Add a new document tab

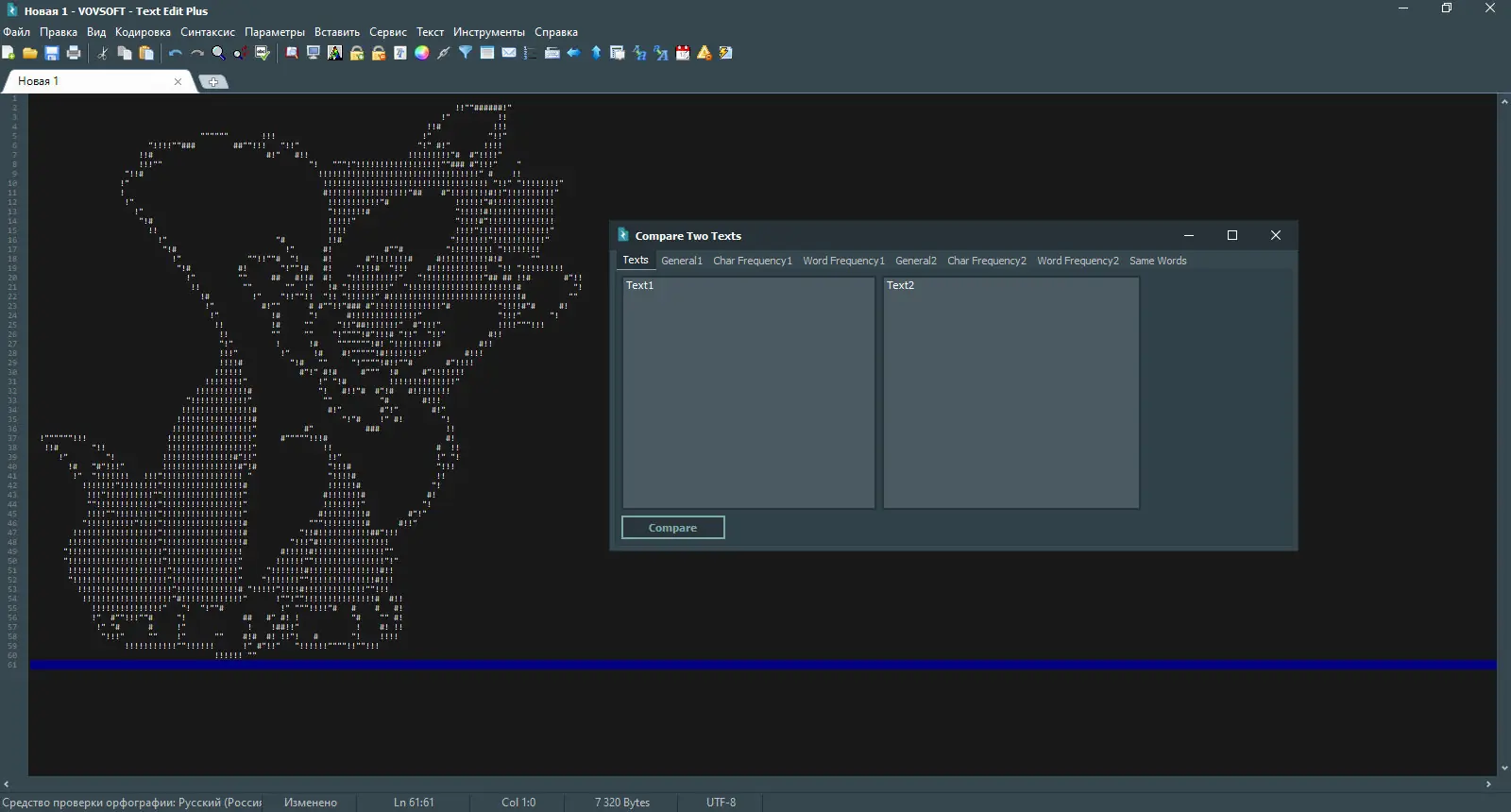pyautogui.click(x=213, y=82)
